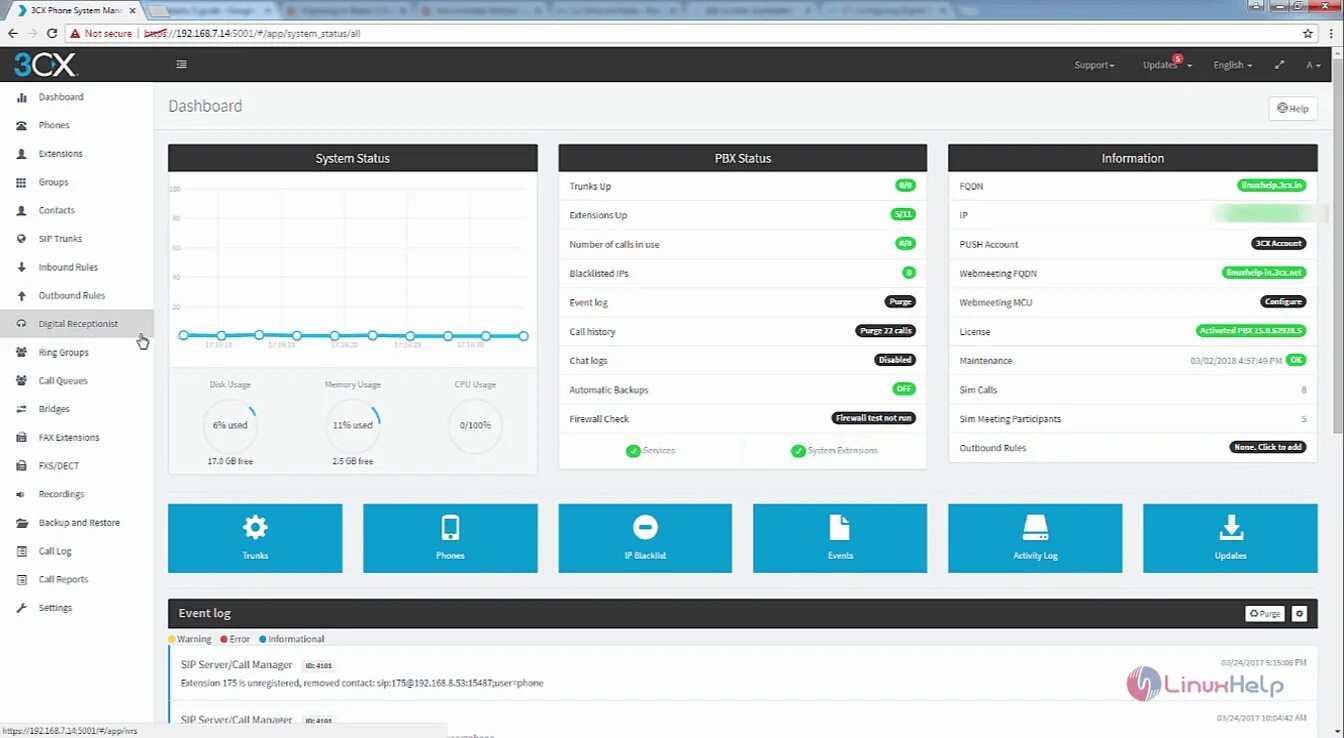The width and height of the screenshot is (1344, 738).
Task: Toggle the hamburger sidebar menu icon
Action: pos(181,64)
